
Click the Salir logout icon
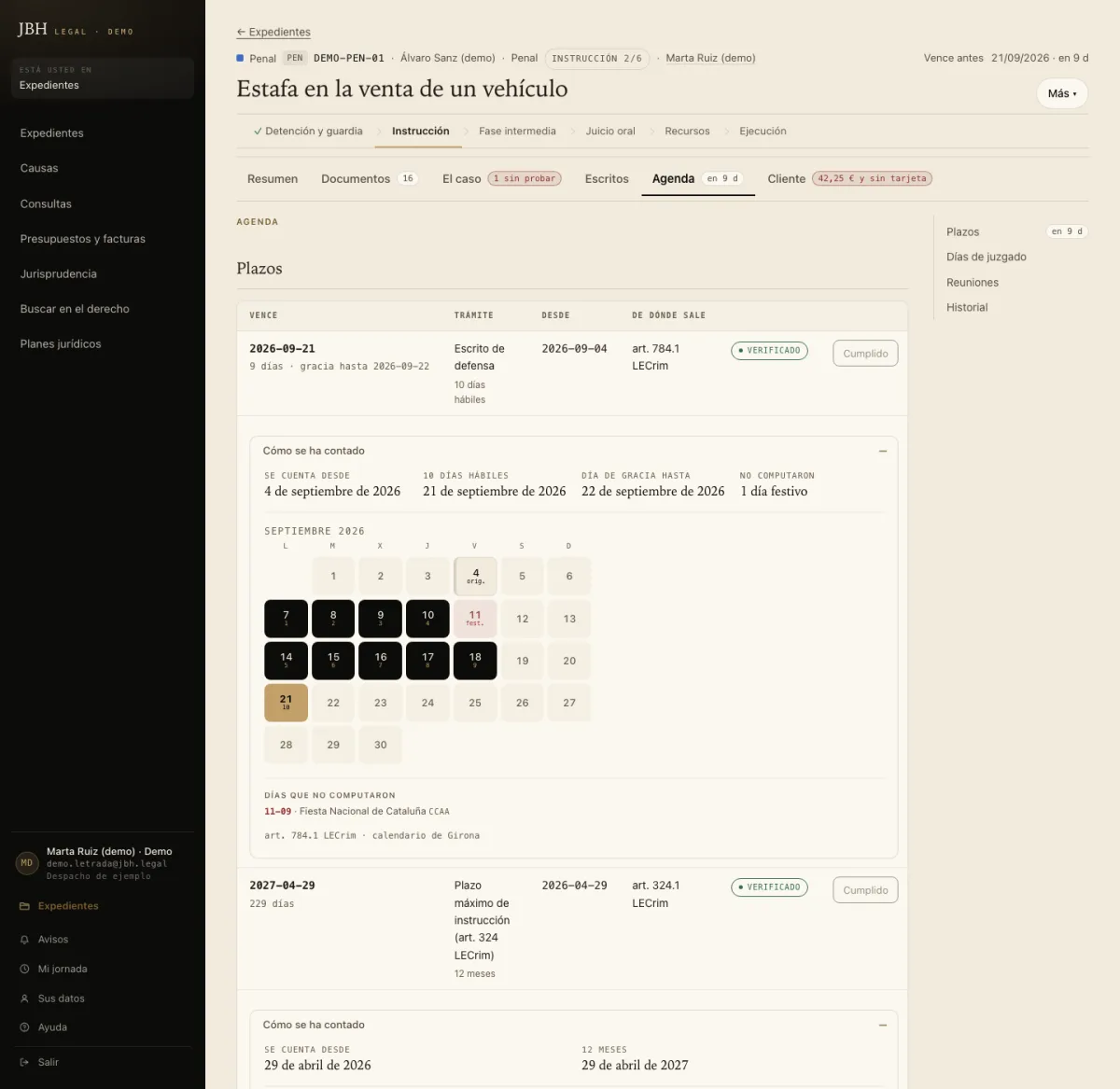click(24, 1062)
